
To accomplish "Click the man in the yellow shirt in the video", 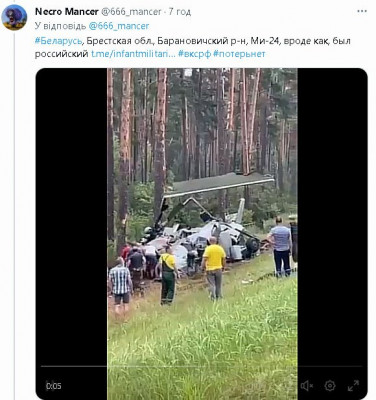I will click(214, 268).
